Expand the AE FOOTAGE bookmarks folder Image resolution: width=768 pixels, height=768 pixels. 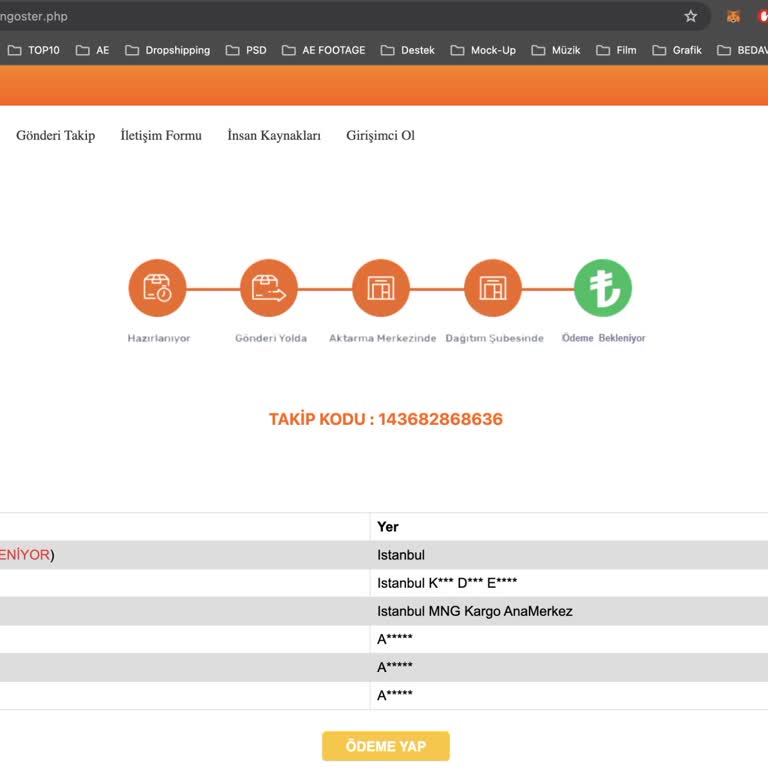tap(323, 50)
